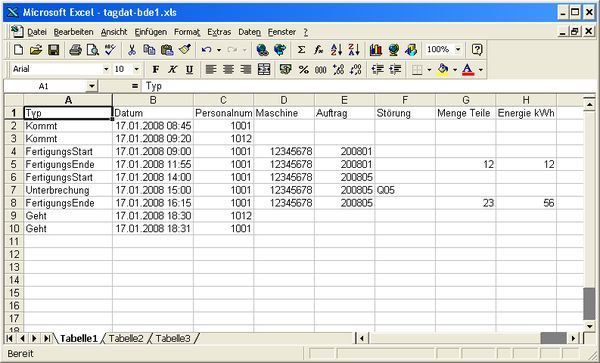Open the Arial font name dropdown
The height and width of the screenshot is (363, 600).
click(106, 70)
